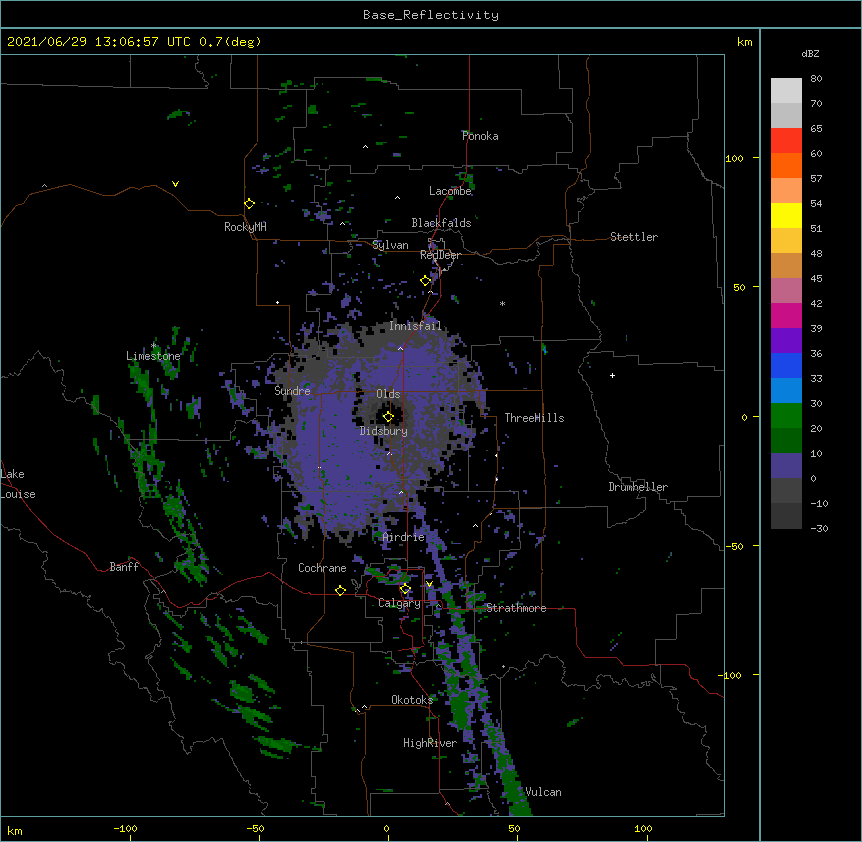
Task: Click the yellow diamond marker below Cochrane
Action: [340, 591]
